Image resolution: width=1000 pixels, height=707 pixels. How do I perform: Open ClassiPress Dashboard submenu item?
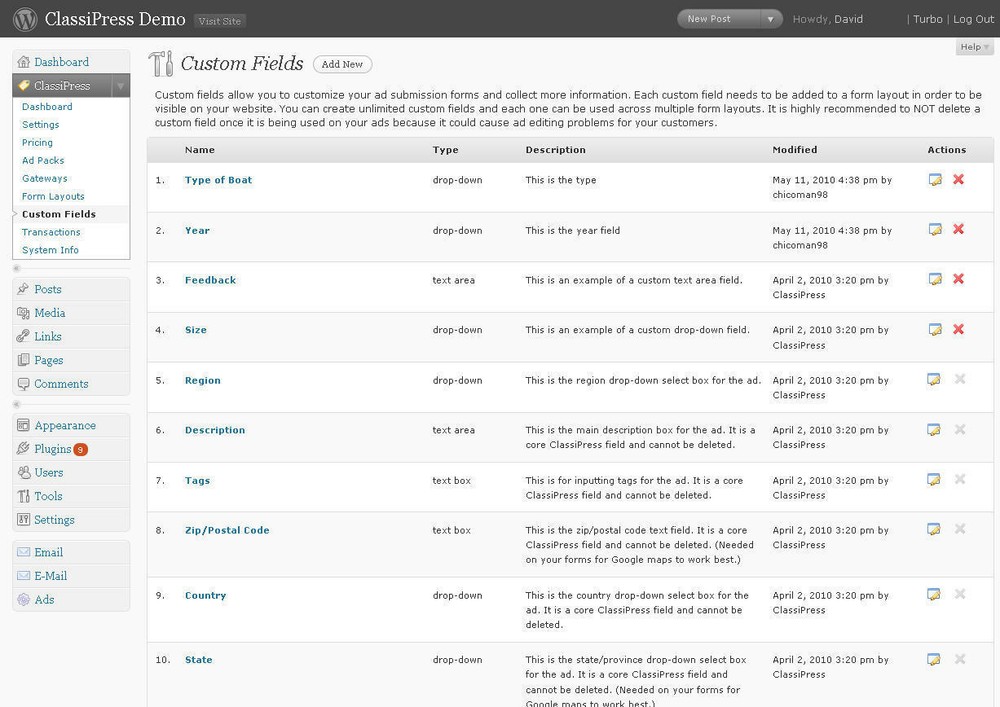[x=47, y=106]
